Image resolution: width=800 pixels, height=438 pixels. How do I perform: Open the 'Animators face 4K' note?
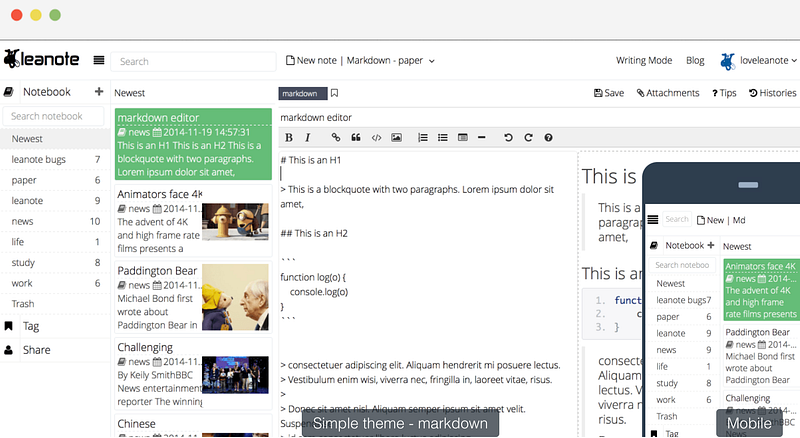click(193, 221)
